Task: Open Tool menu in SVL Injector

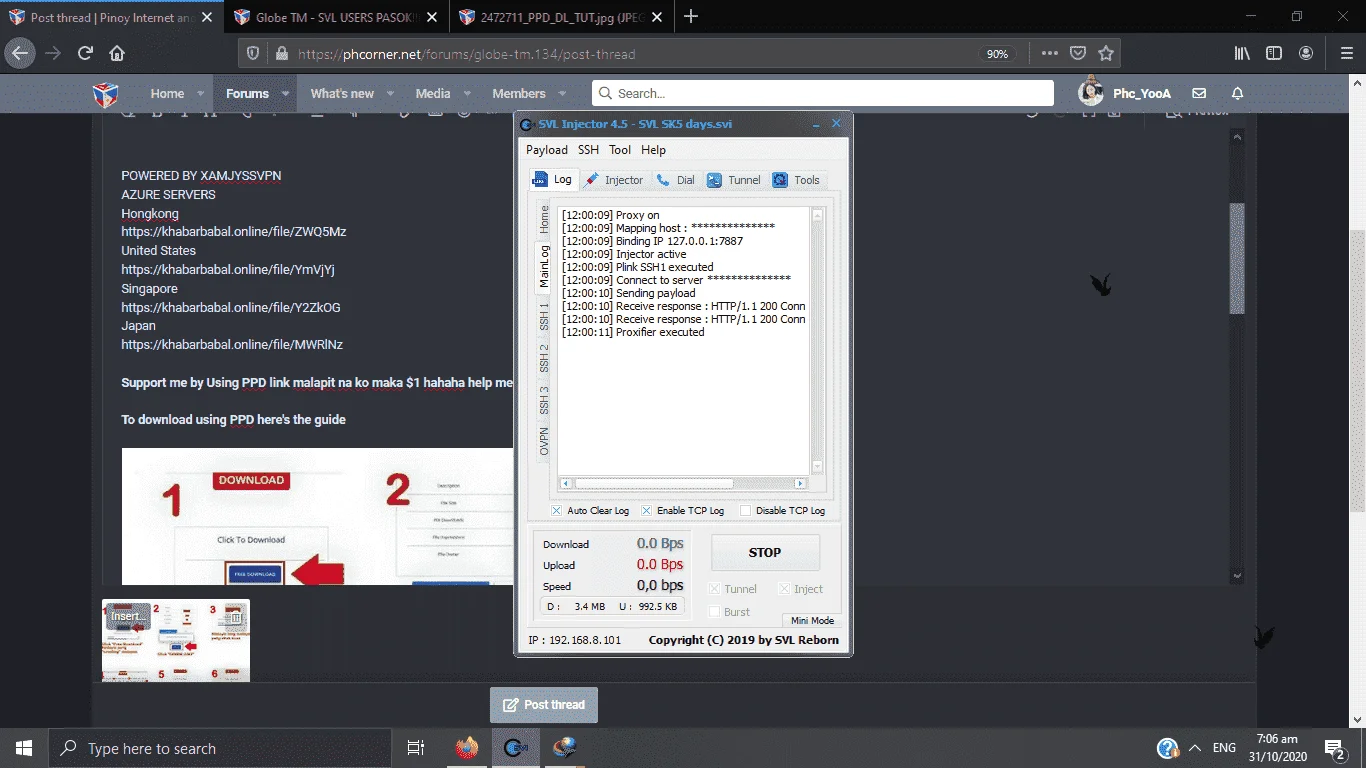Action: click(x=620, y=150)
